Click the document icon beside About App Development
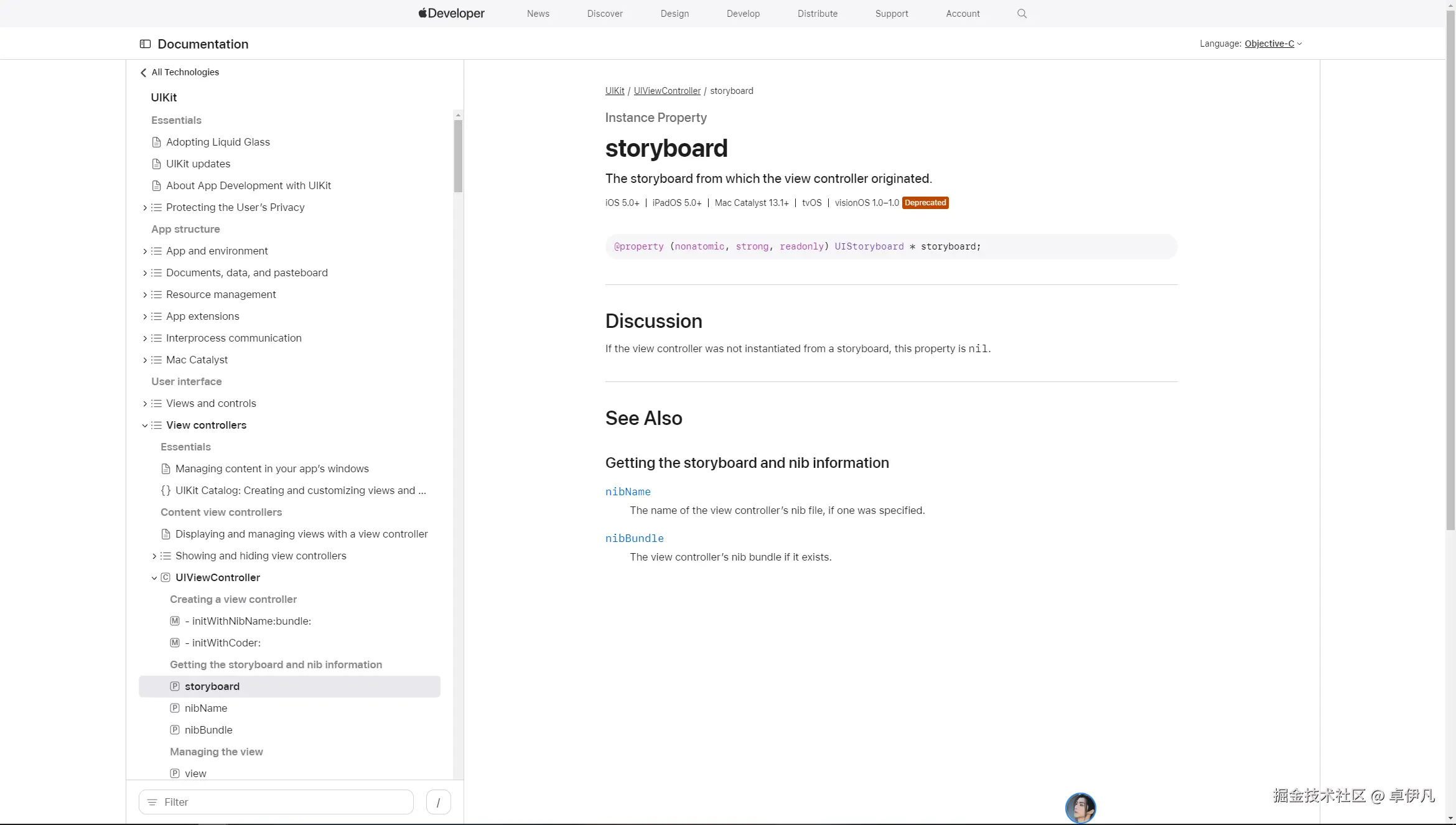Viewport: 1456px width, 825px height. point(157,185)
